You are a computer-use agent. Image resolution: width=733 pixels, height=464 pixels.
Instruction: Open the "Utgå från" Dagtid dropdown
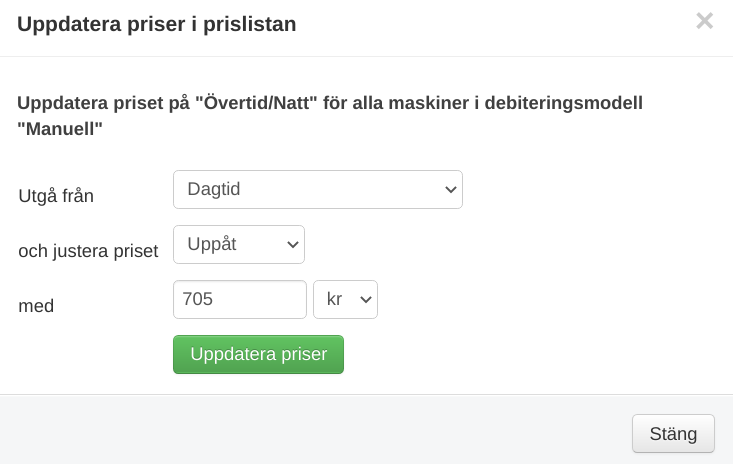[x=317, y=189]
